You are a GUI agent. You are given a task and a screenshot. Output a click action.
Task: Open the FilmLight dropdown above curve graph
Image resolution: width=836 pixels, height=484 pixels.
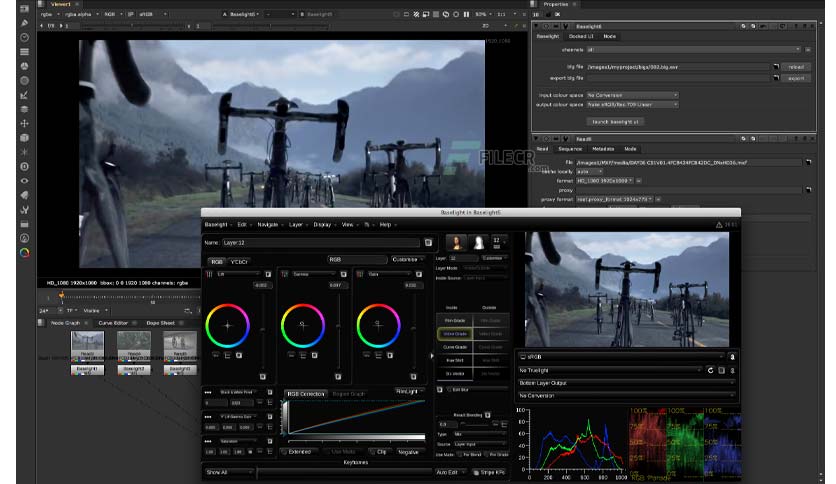tap(409, 392)
